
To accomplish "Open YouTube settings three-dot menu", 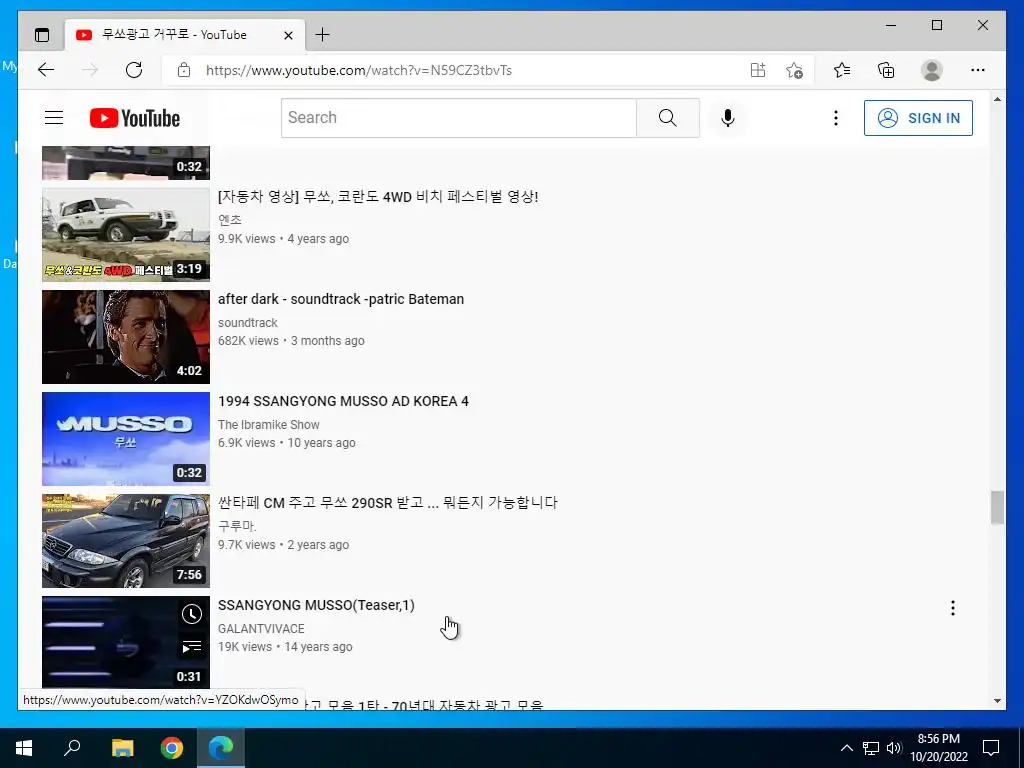I will pyautogui.click(x=835, y=118).
